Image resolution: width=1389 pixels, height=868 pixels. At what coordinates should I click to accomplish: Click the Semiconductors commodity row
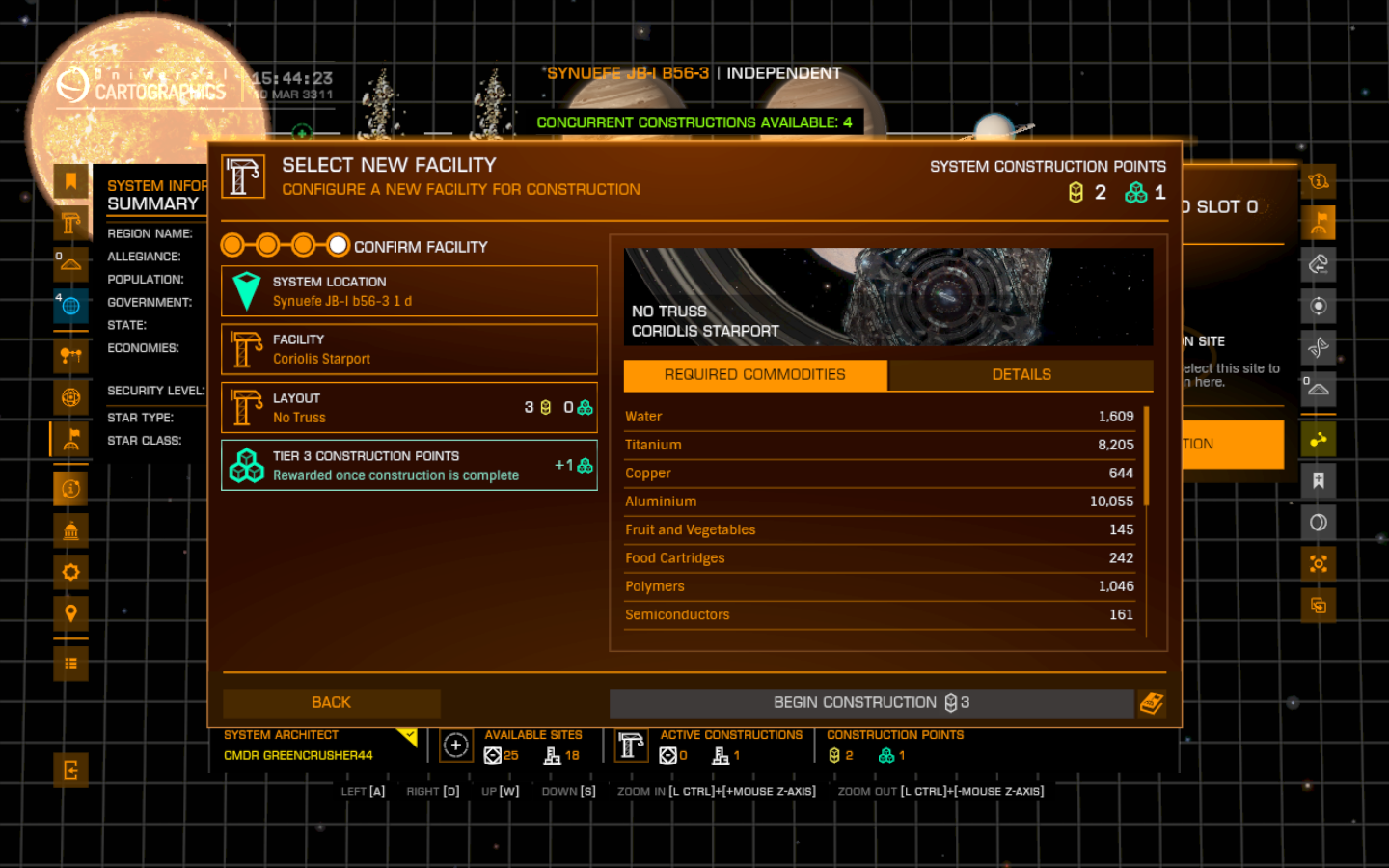click(880, 614)
